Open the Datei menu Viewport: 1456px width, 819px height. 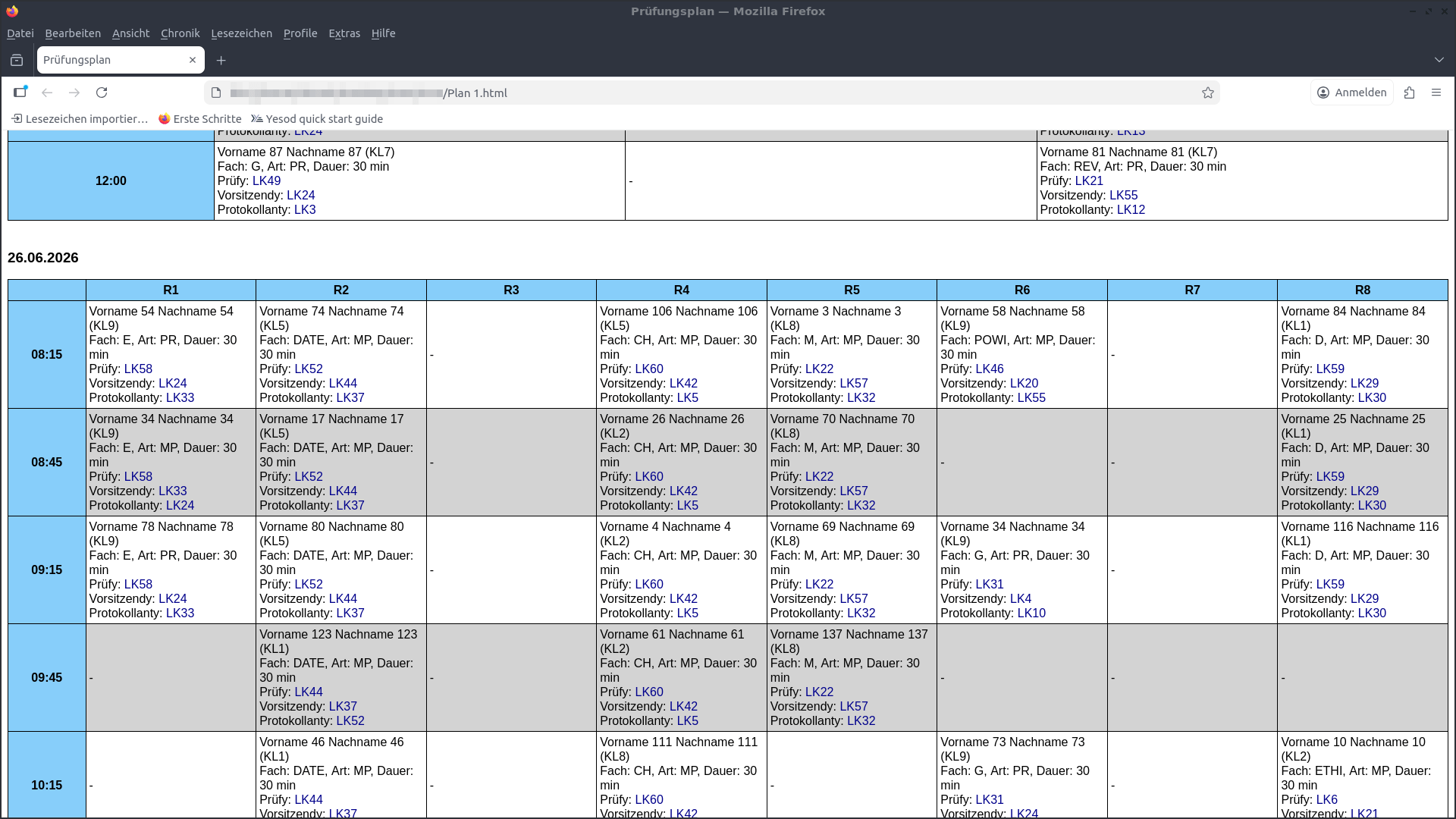20,33
